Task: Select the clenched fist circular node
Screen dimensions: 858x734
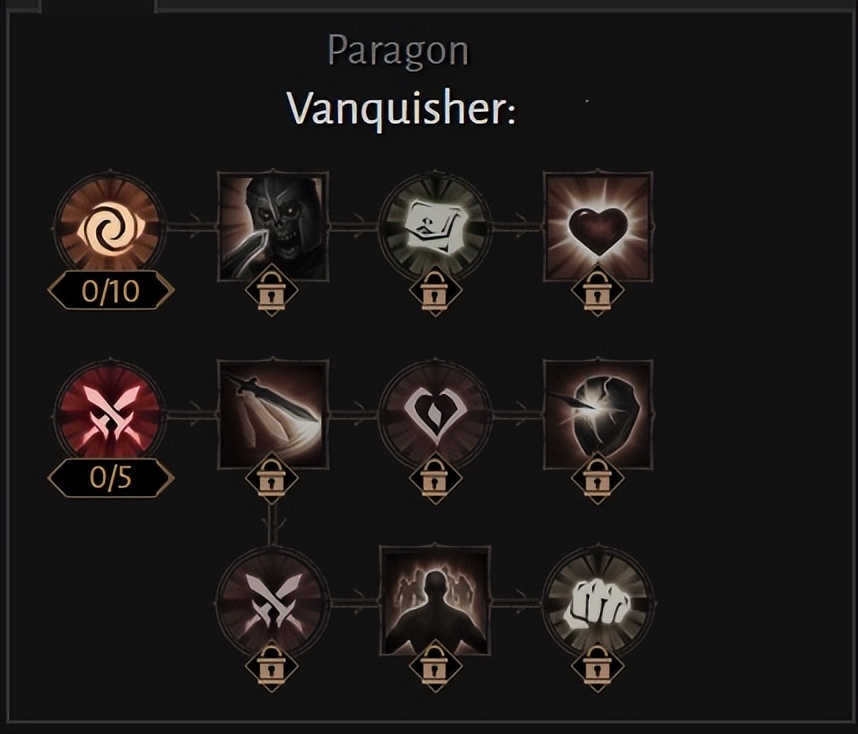Action: [598, 601]
